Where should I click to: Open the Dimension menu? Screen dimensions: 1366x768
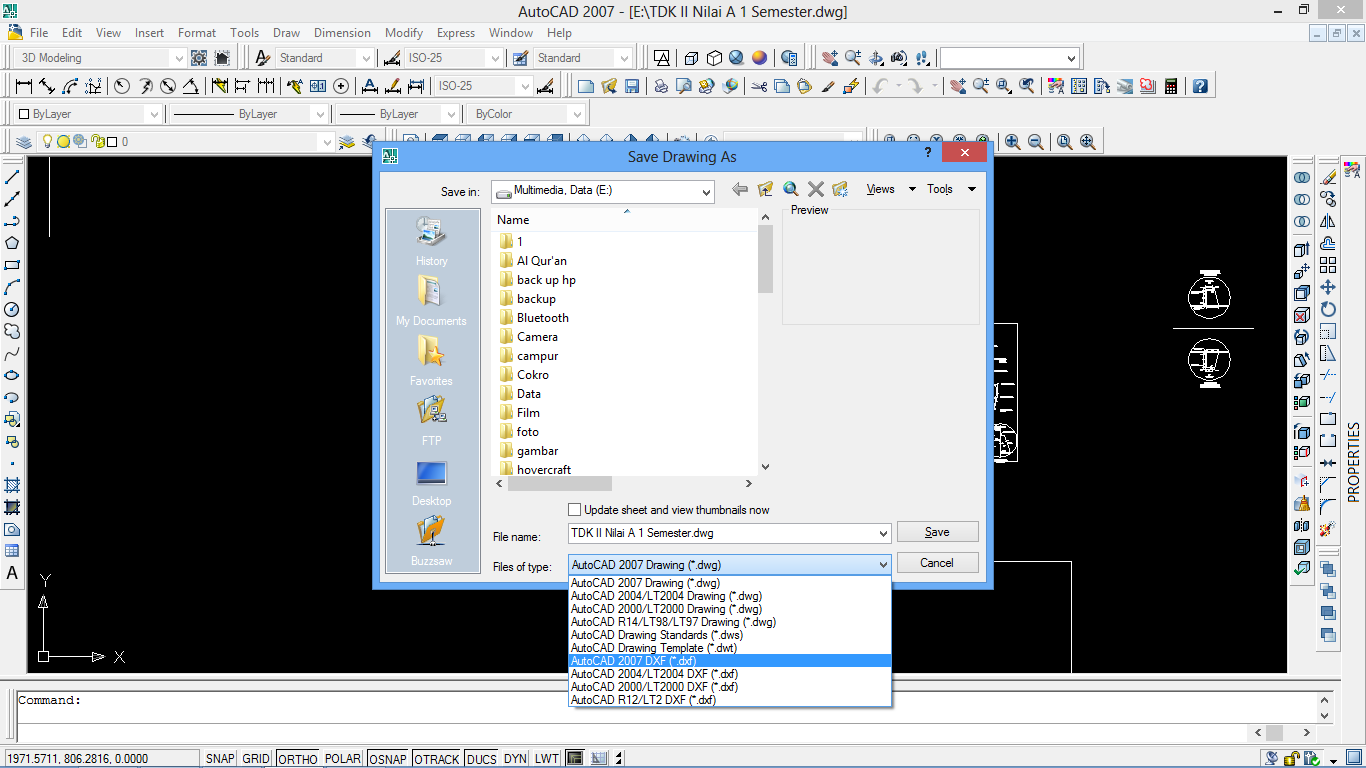342,33
